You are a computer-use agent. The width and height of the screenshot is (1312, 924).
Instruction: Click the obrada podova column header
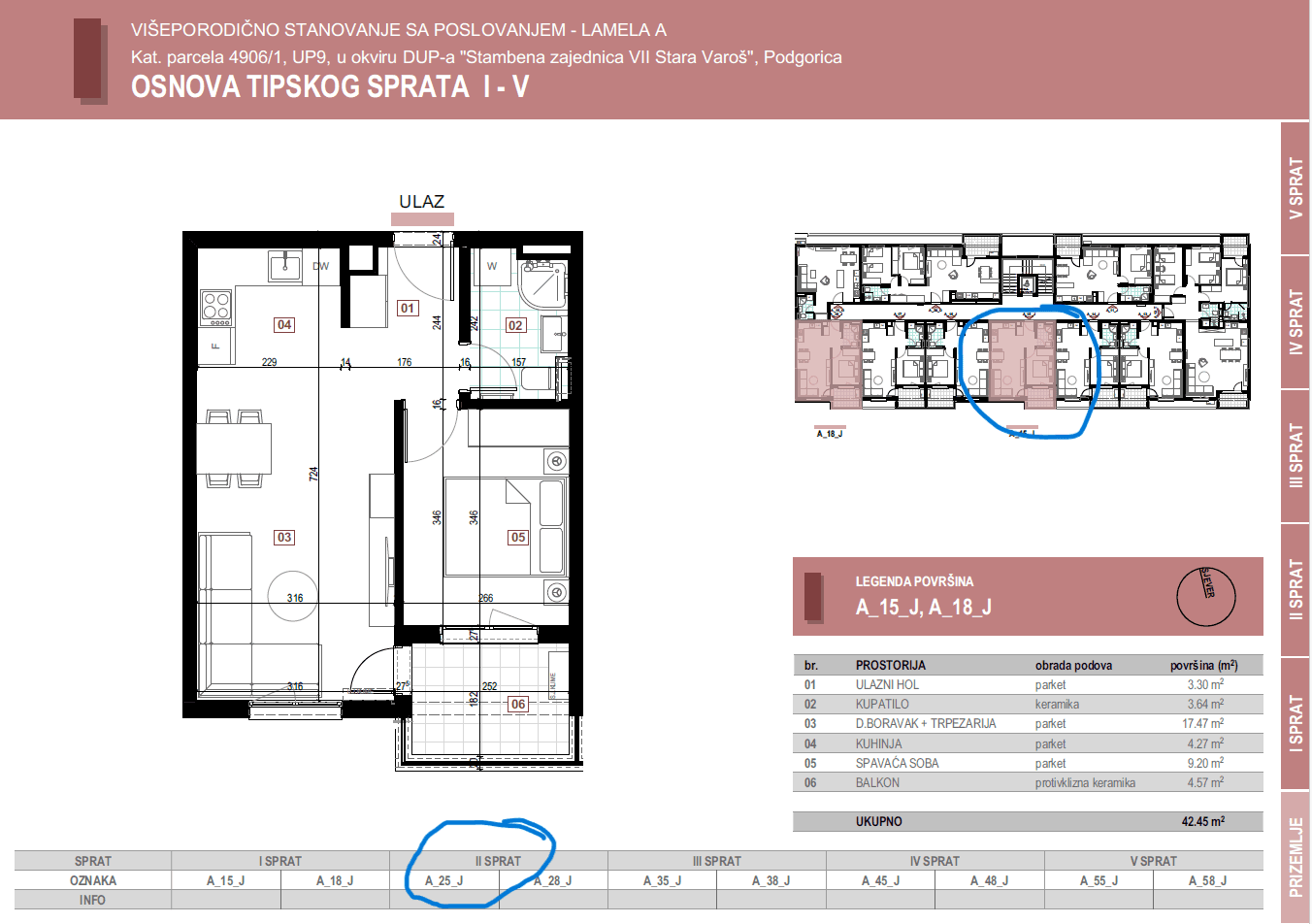pos(1073,665)
